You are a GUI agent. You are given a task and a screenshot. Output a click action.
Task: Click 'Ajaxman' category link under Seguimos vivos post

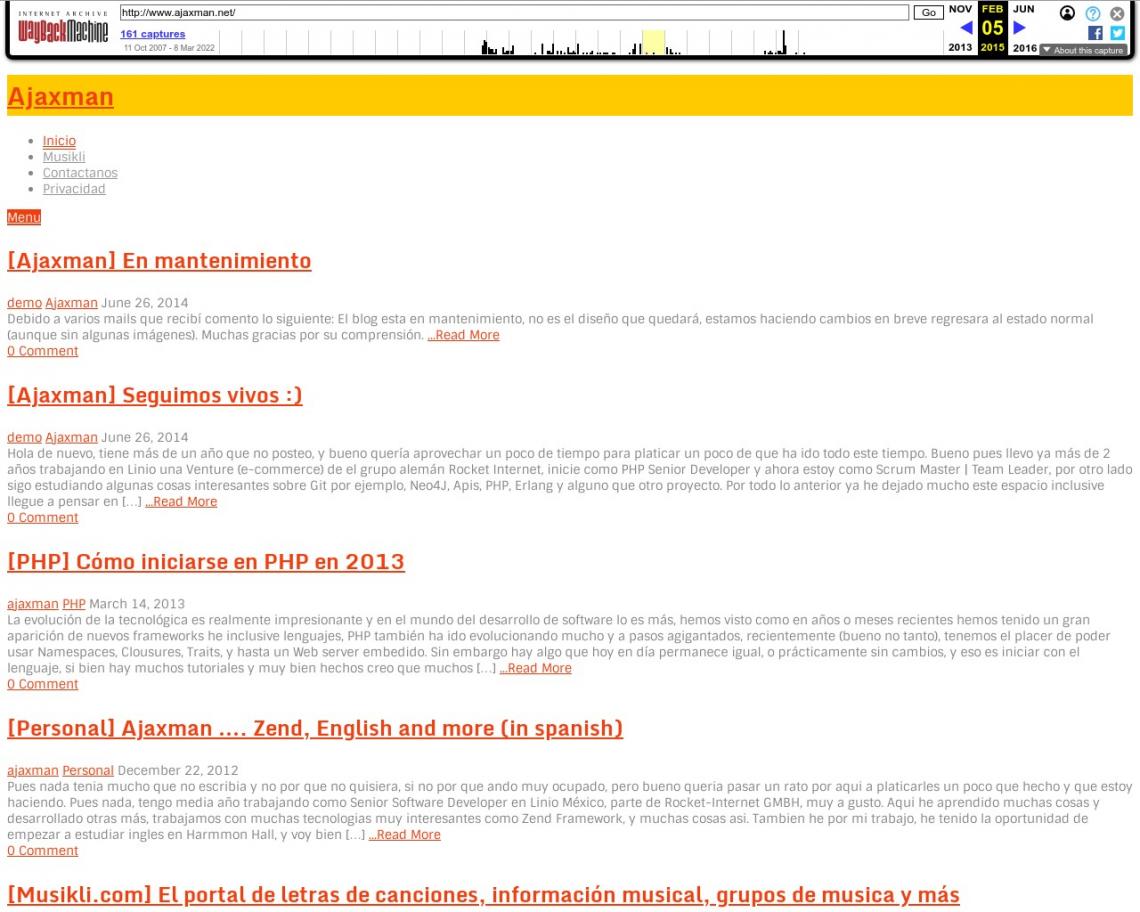coord(71,437)
